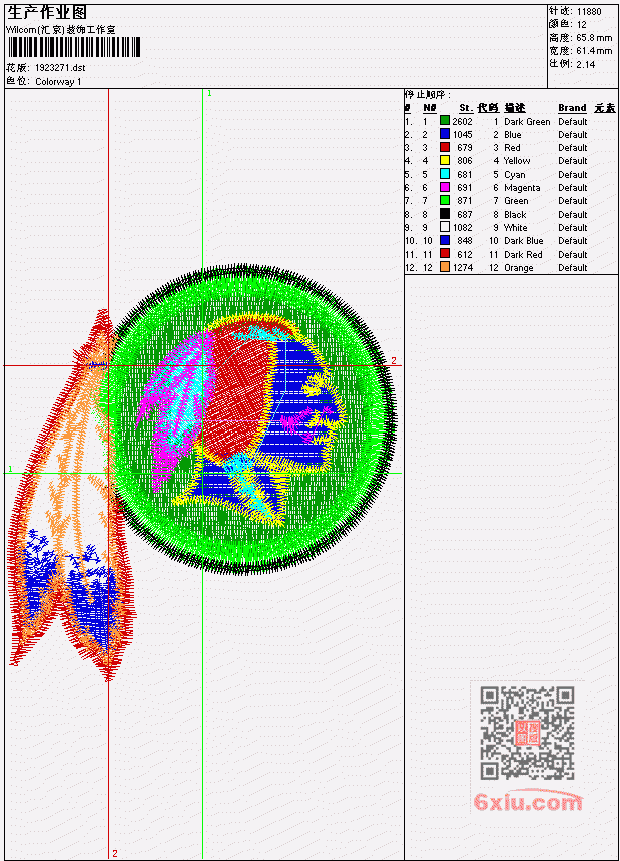Click the 'St.' column header
Screen dimensions: 620x861
[466, 108]
